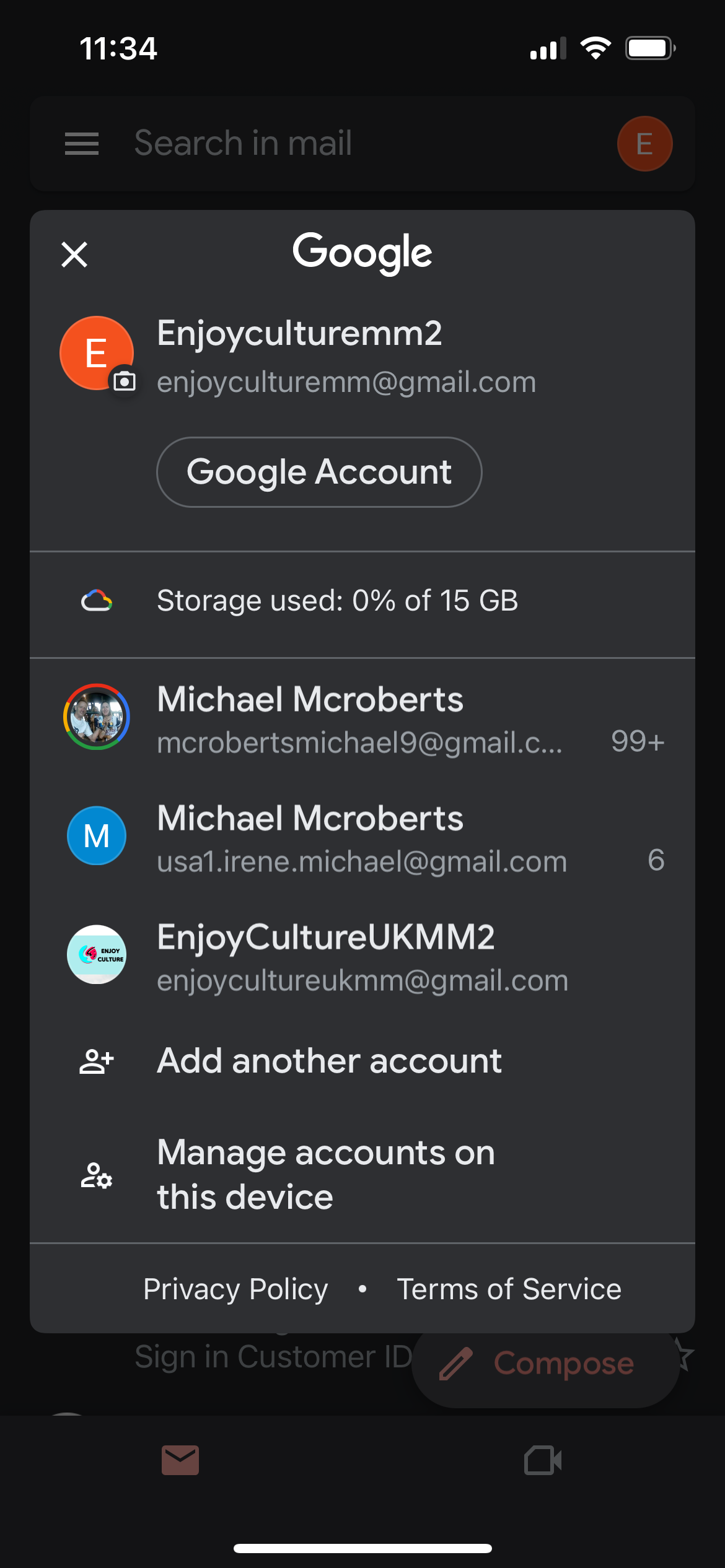Select Add another account
The image size is (725, 1568).
coord(362,1061)
